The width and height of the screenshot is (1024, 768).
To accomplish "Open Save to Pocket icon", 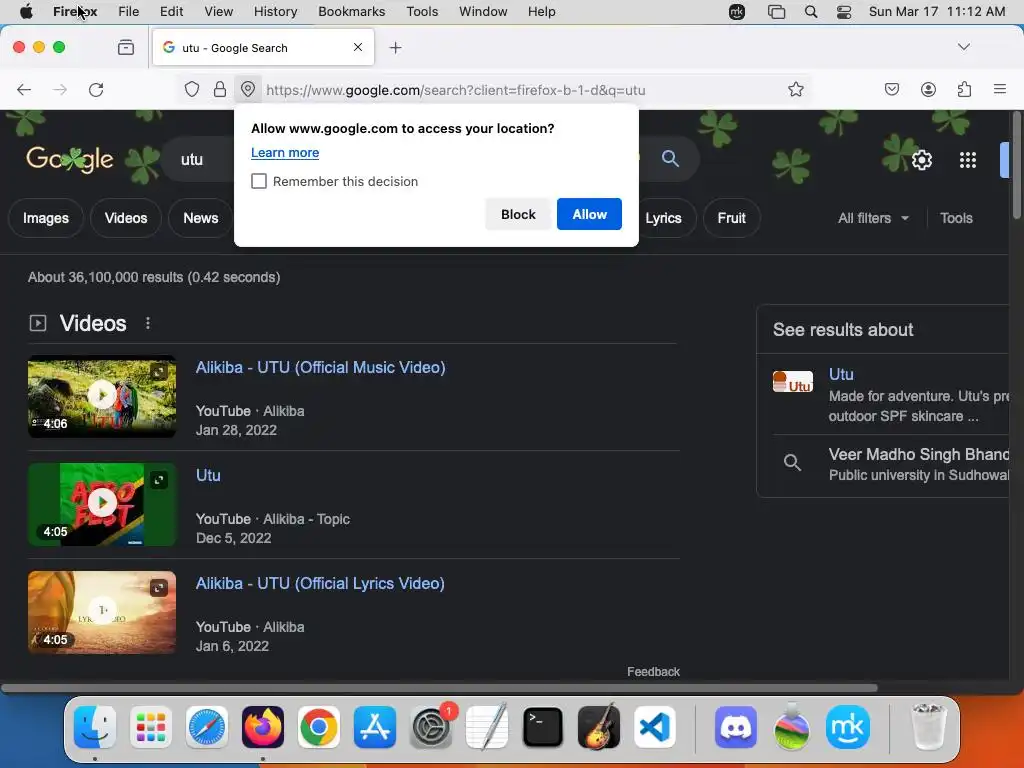I will (891, 89).
